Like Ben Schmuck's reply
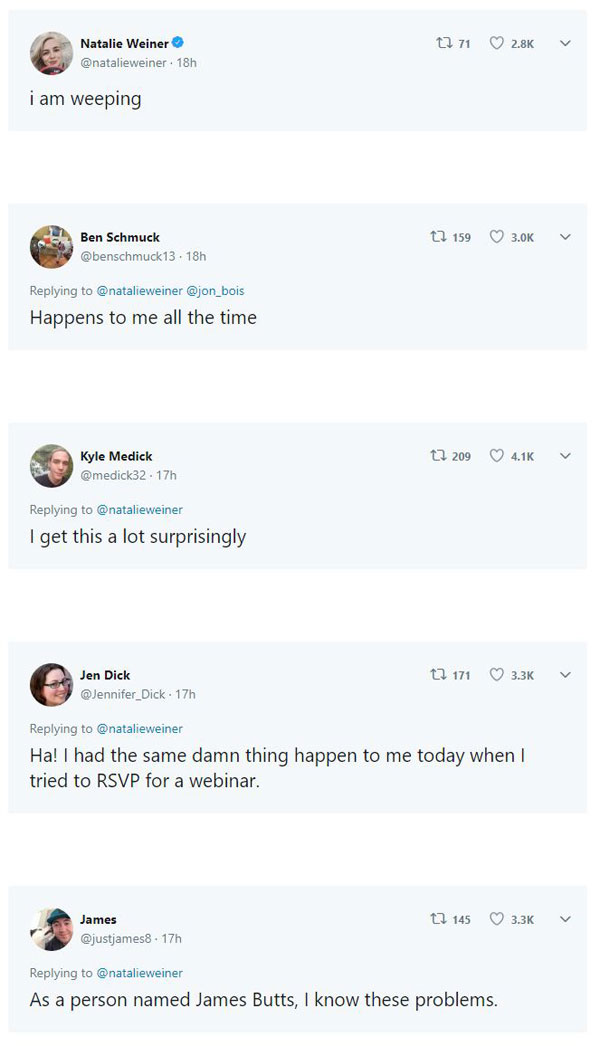 coord(496,237)
